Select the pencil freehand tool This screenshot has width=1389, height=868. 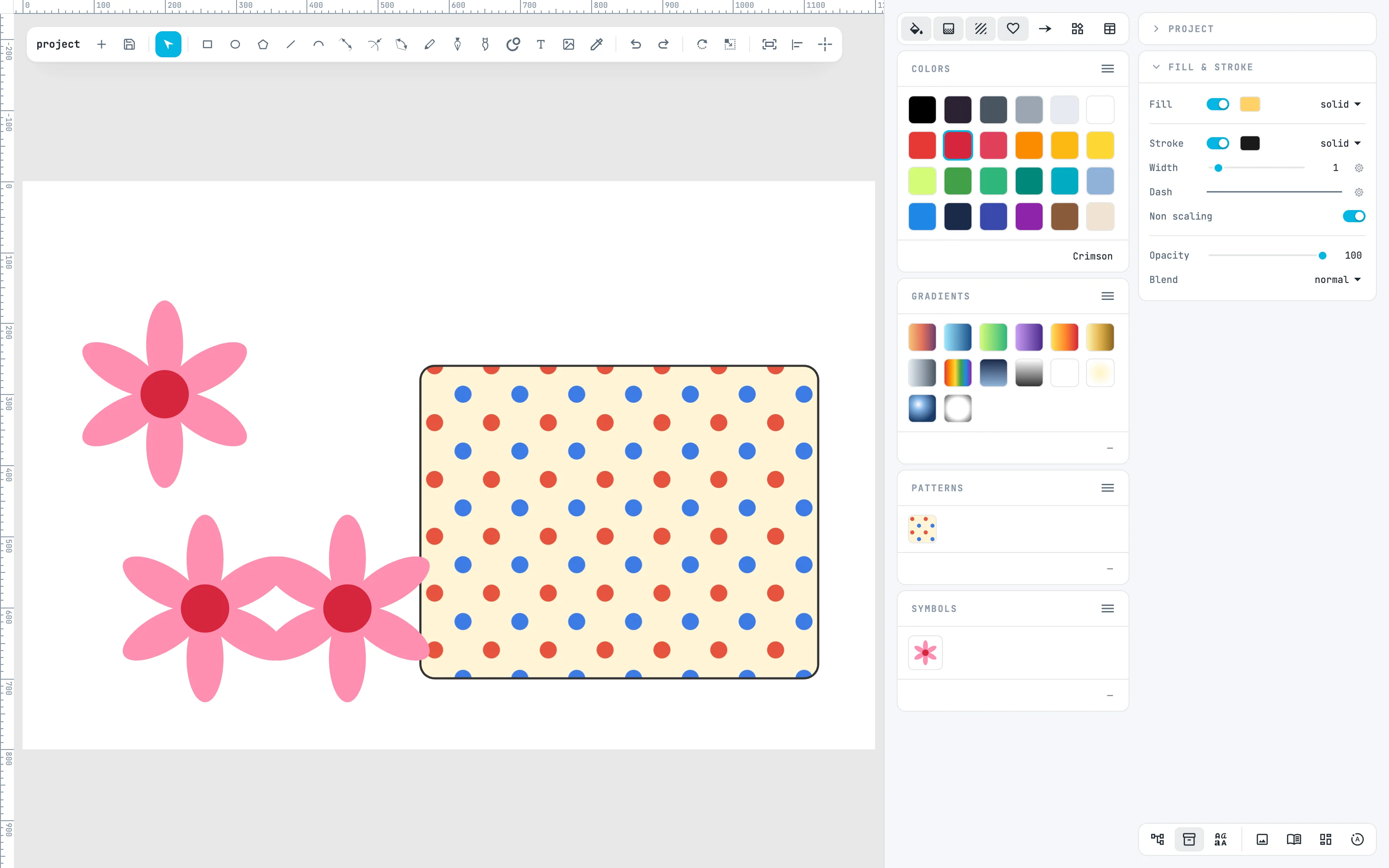pos(429,44)
